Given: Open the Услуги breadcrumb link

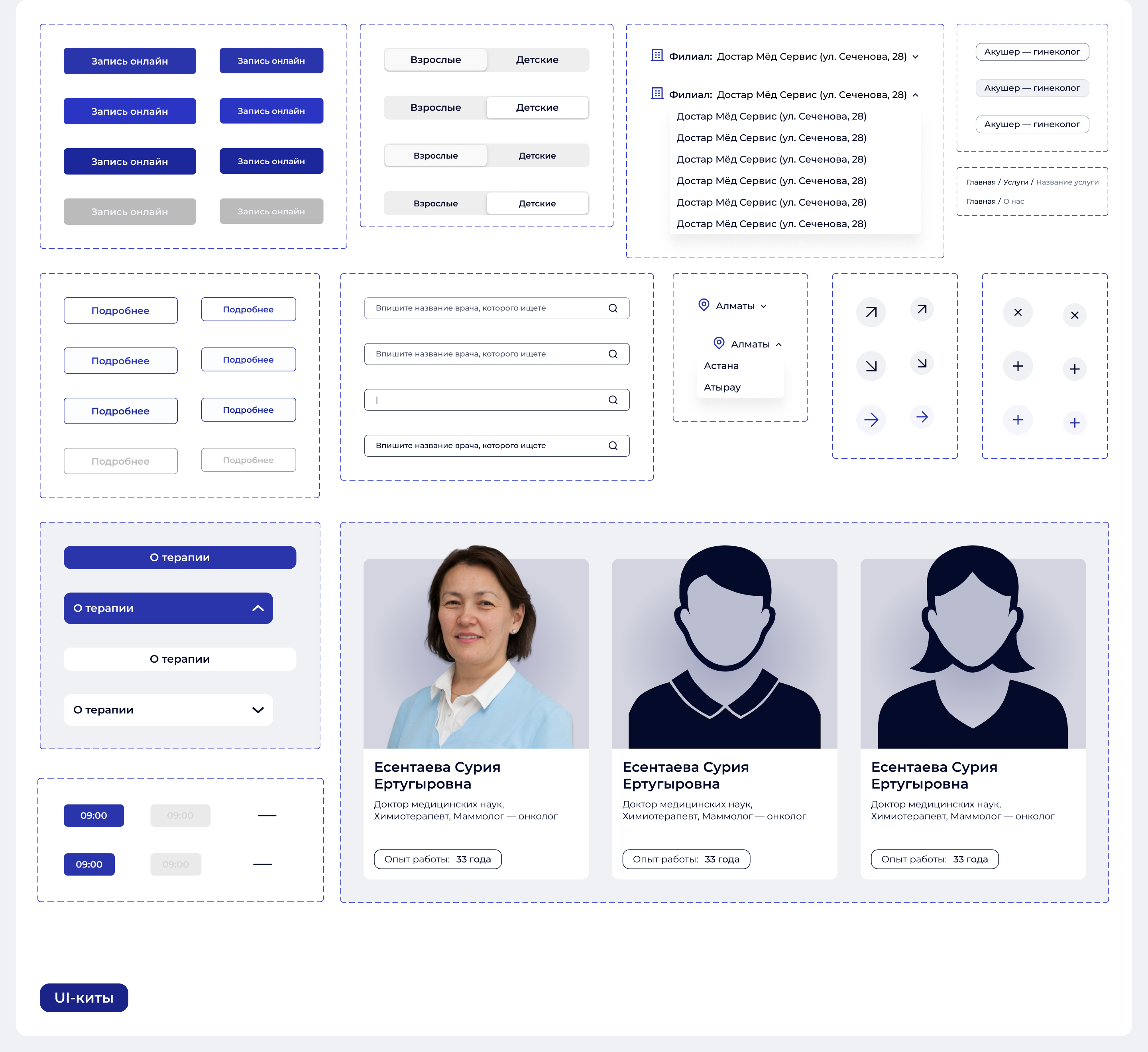Looking at the screenshot, I should pos(1015,182).
